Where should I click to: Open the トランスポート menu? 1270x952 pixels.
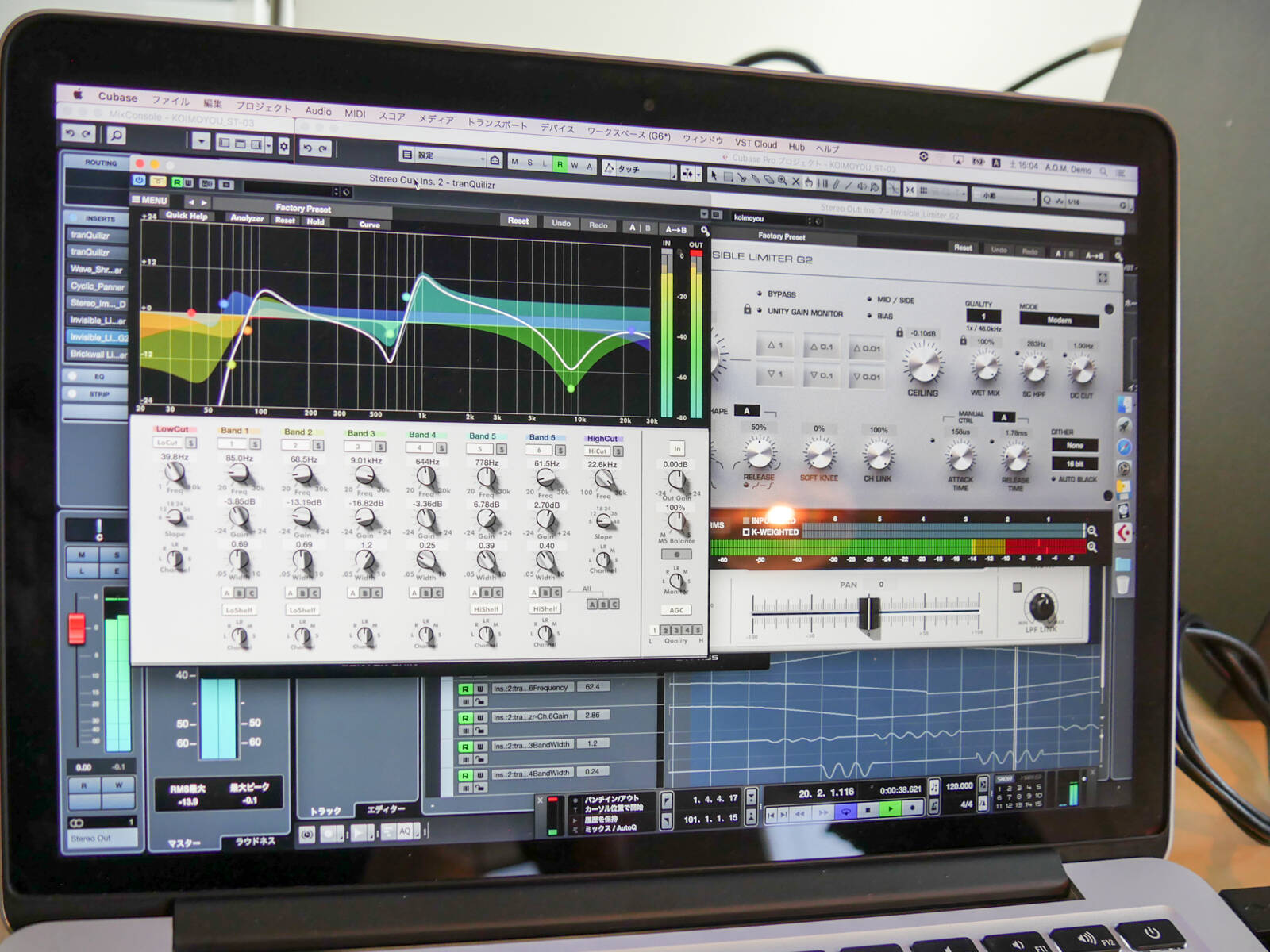(497, 124)
